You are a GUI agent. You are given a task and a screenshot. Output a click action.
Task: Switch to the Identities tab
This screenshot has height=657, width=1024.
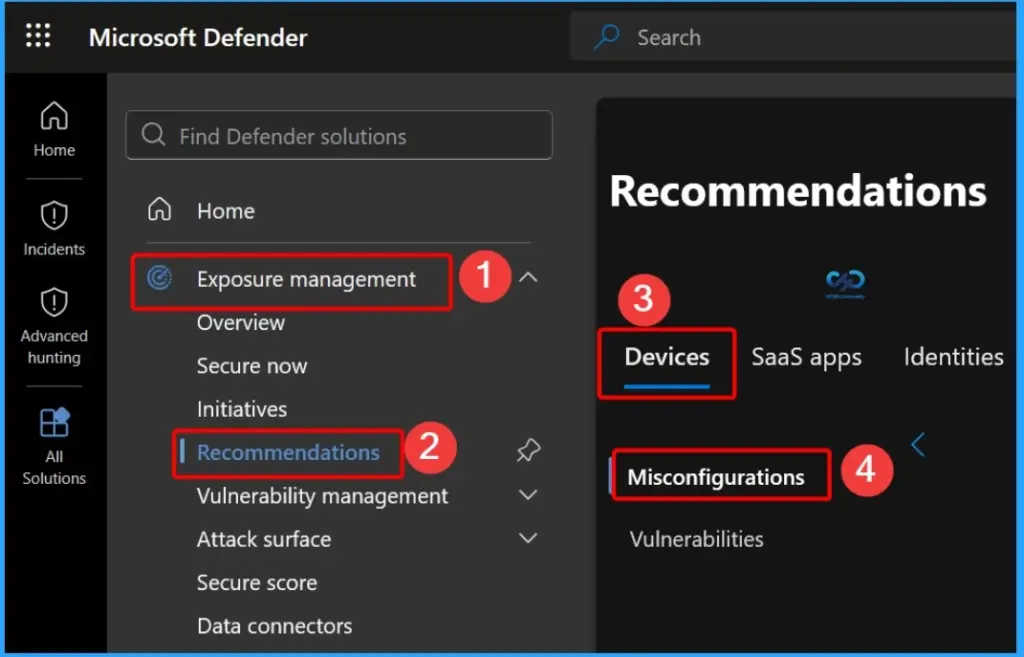click(x=952, y=356)
